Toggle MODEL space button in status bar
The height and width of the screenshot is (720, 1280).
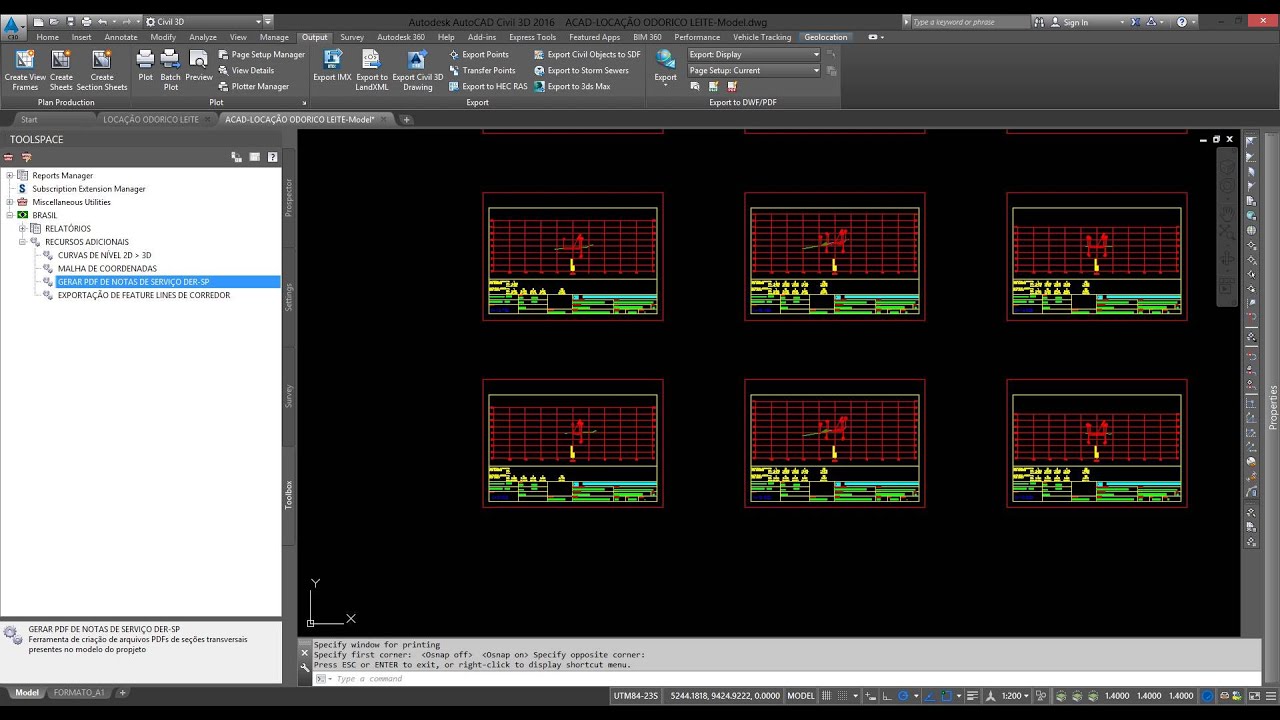[801, 696]
